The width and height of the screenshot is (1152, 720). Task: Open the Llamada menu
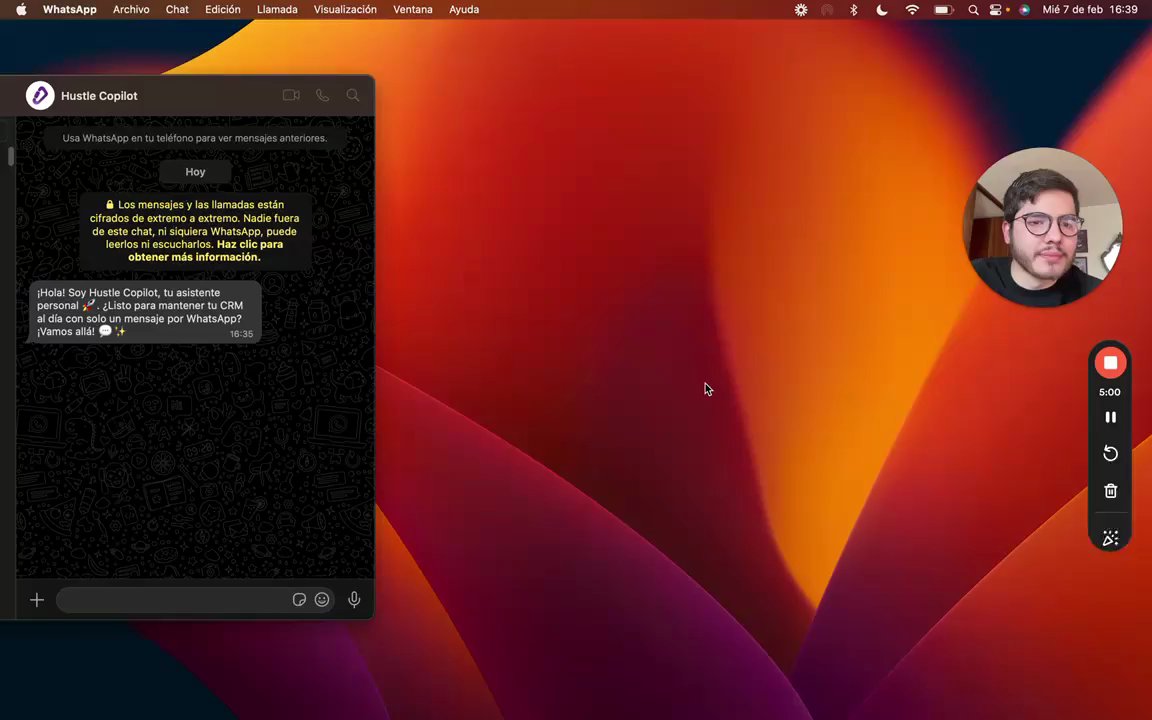(277, 10)
